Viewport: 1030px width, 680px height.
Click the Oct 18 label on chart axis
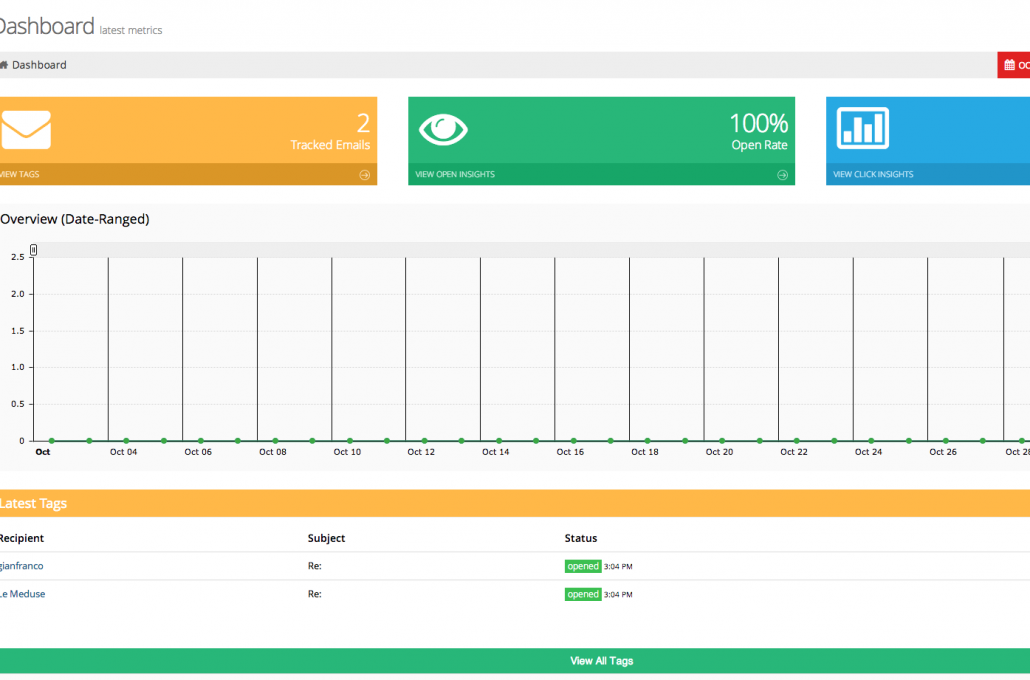point(644,452)
